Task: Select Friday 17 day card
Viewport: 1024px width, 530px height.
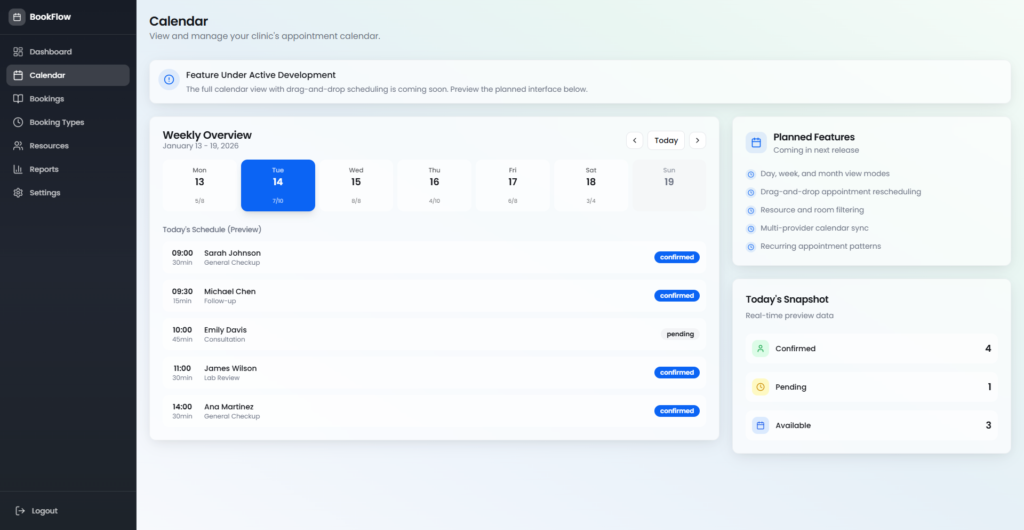Action: pyautogui.click(x=512, y=185)
